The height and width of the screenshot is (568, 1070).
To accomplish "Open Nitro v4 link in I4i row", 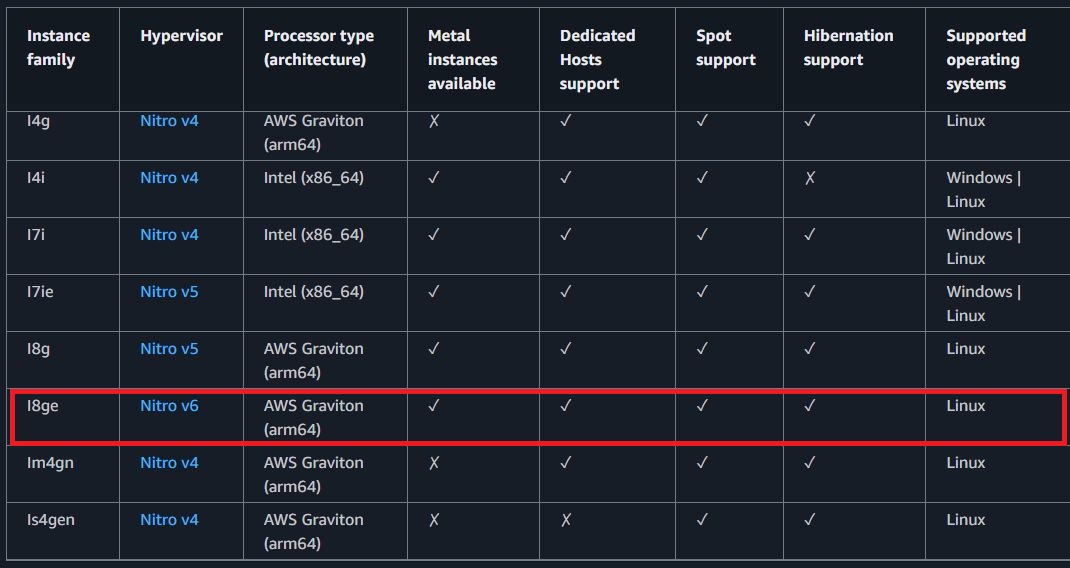I will point(169,178).
